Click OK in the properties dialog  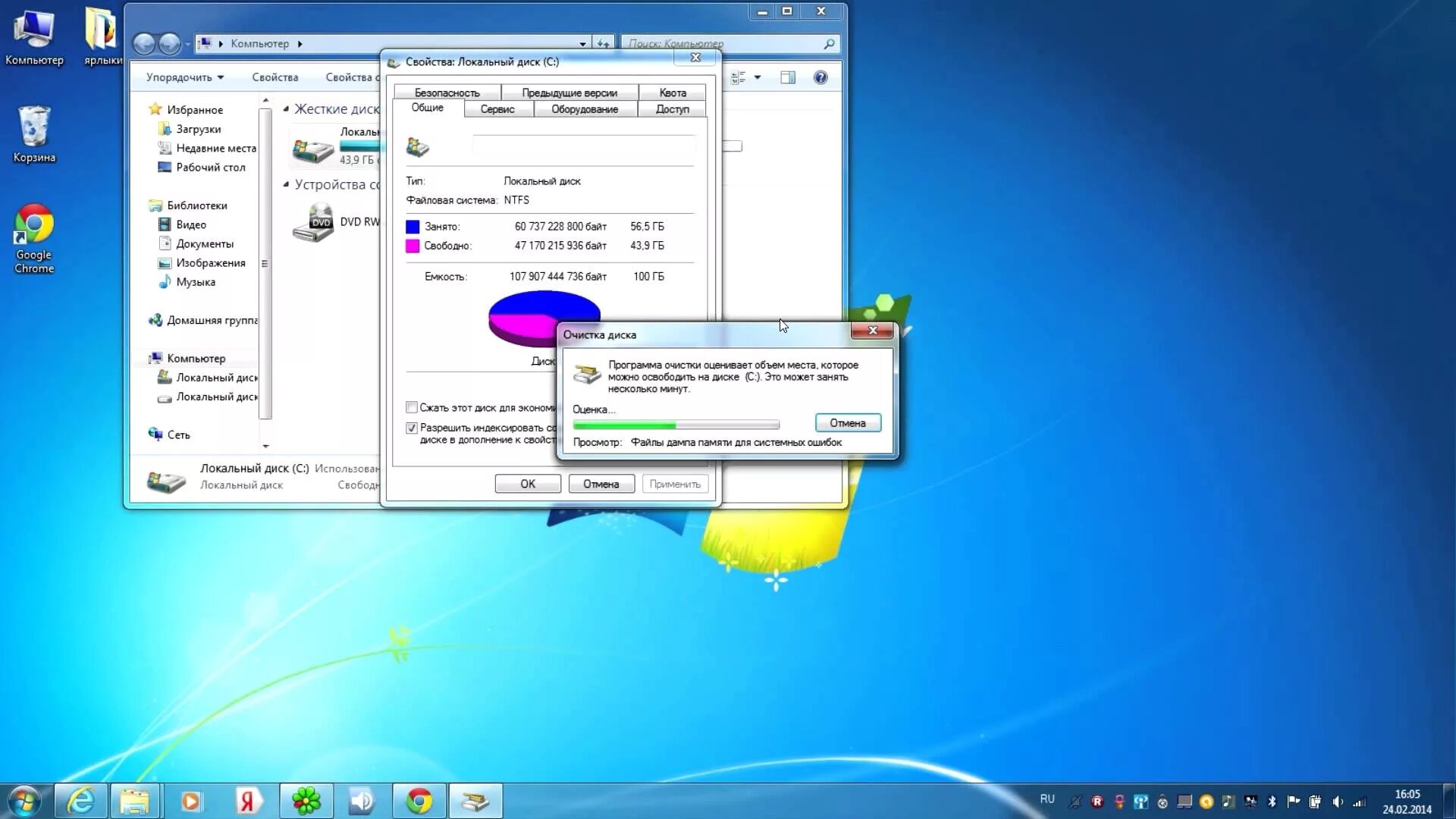coord(528,484)
